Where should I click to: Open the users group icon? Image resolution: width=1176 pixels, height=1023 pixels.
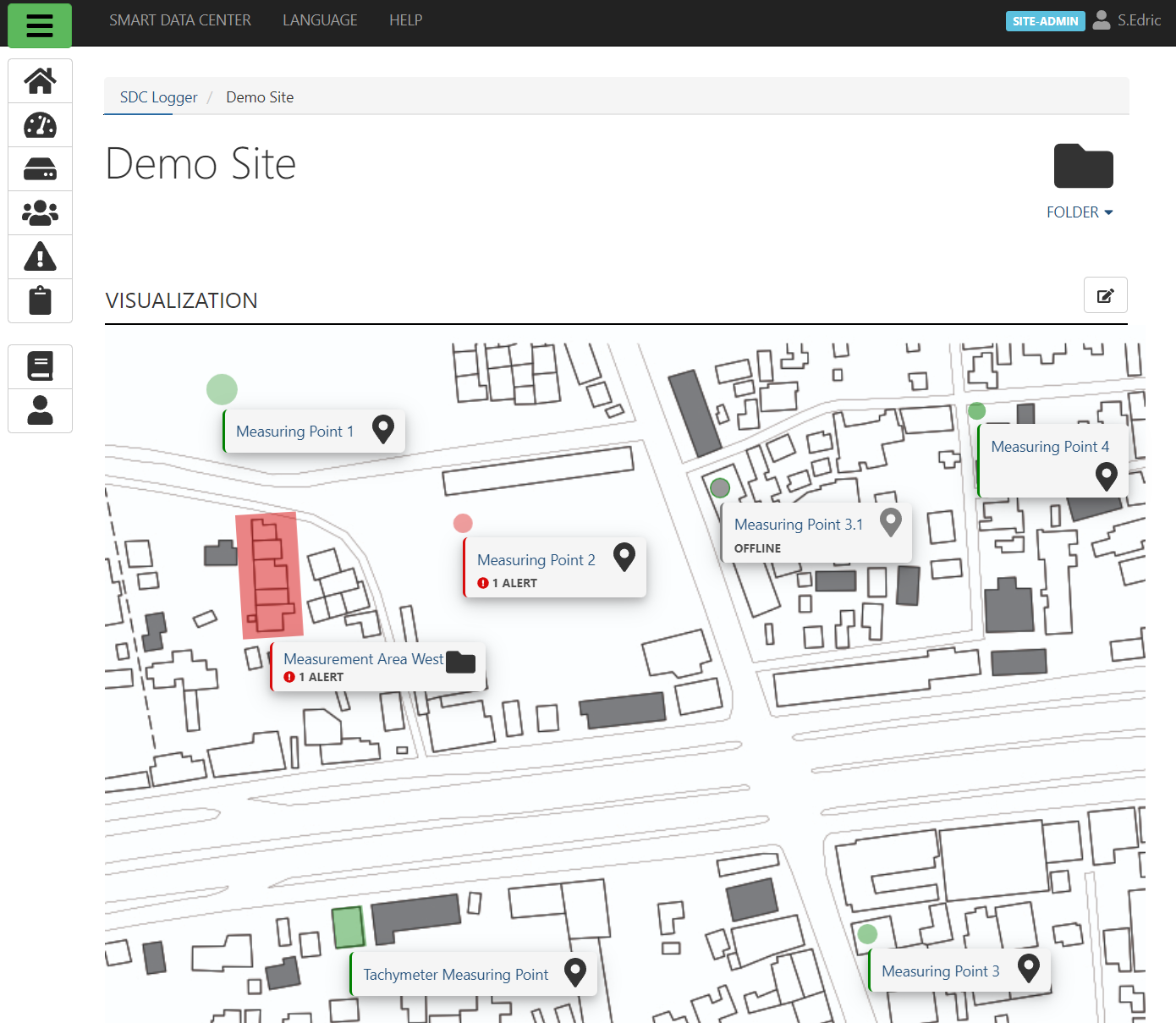[40, 213]
